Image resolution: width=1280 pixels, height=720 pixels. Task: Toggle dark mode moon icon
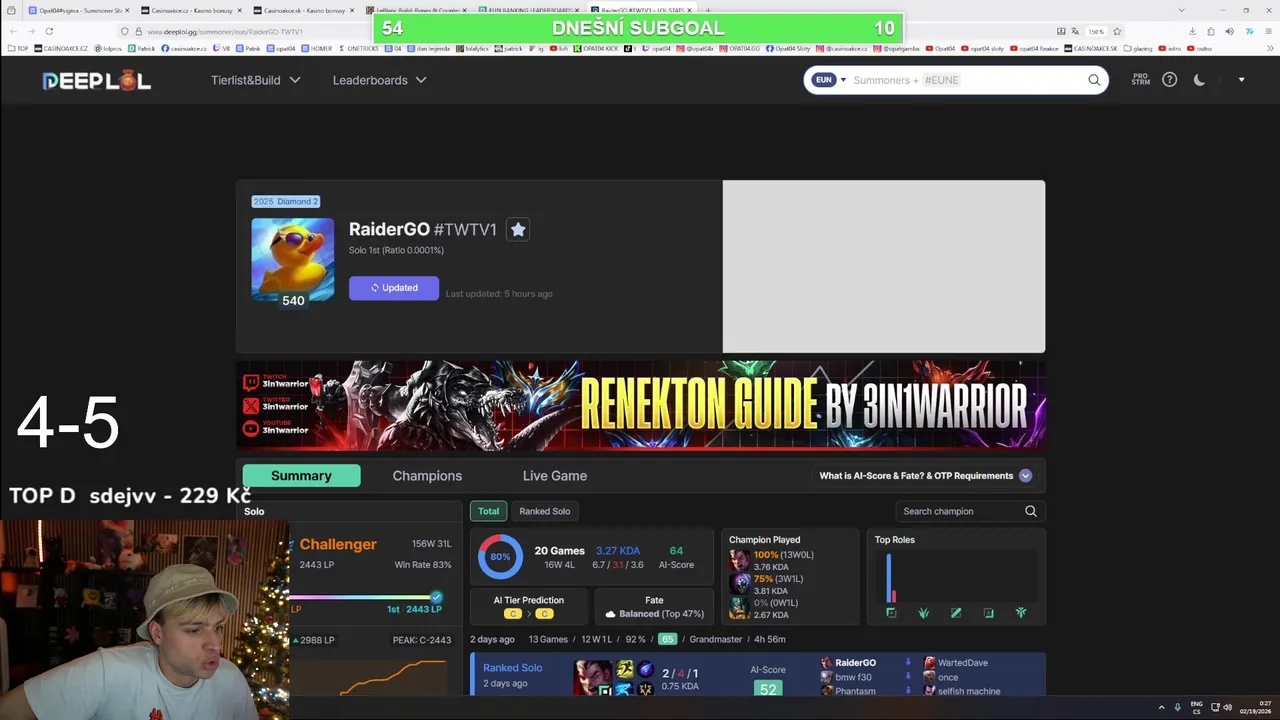tap(1199, 80)
